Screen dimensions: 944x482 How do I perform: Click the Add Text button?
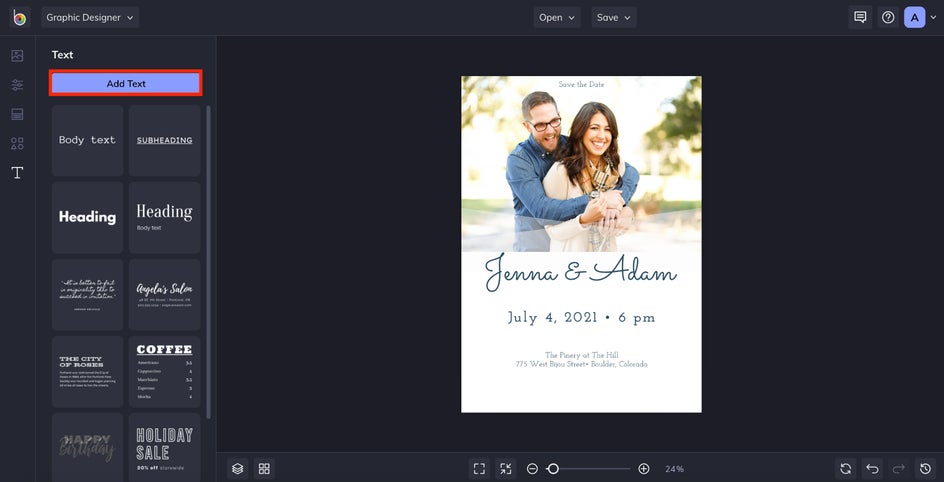click(126, 84)
